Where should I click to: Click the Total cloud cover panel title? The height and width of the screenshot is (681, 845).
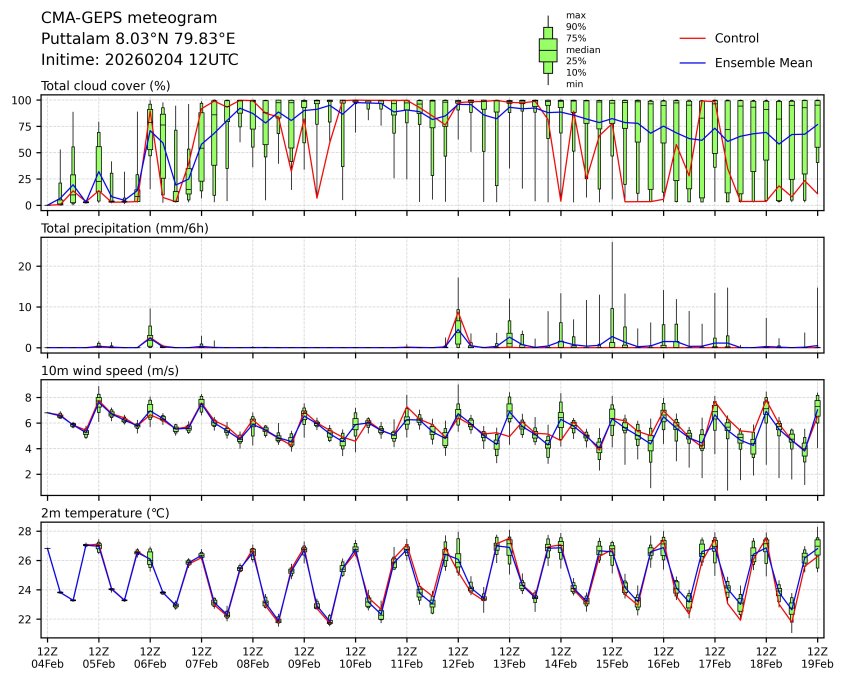tap(105, 86)
